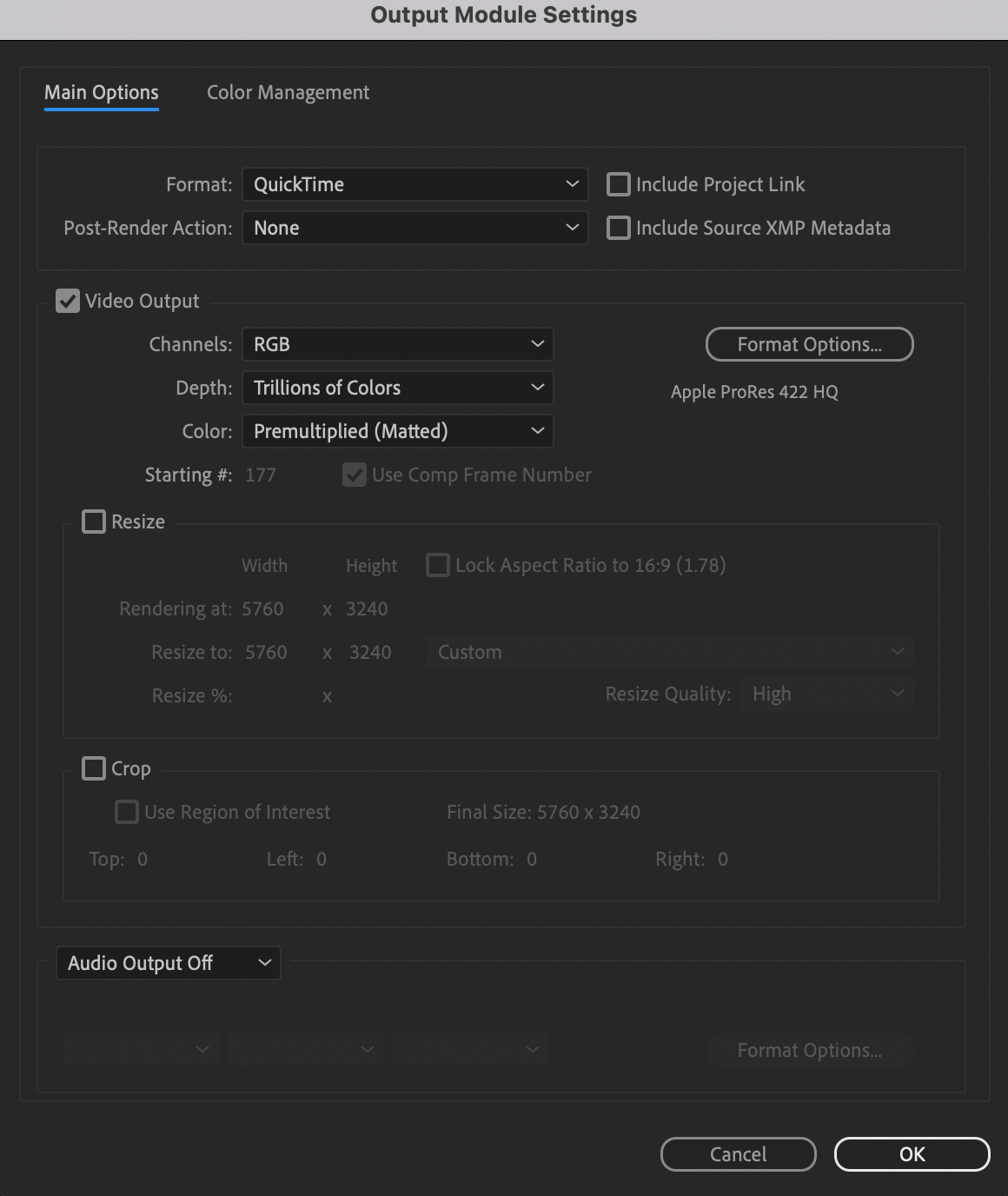
Task: Open the Audio Output Off dropdown
Action: pos(168,963)
